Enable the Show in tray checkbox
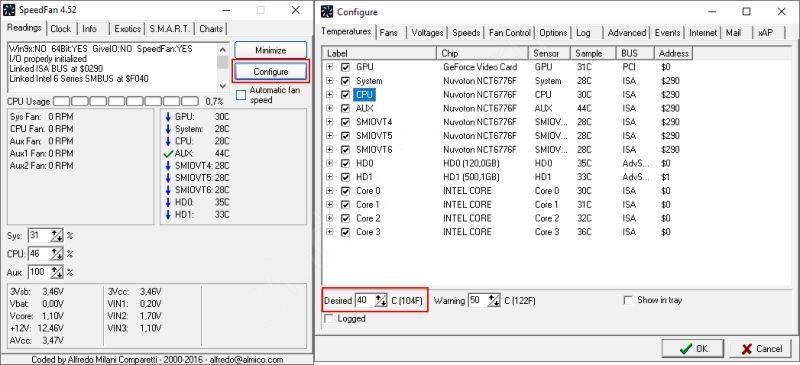The width and height of the screenshot is (800, 365). coord(628,300)
